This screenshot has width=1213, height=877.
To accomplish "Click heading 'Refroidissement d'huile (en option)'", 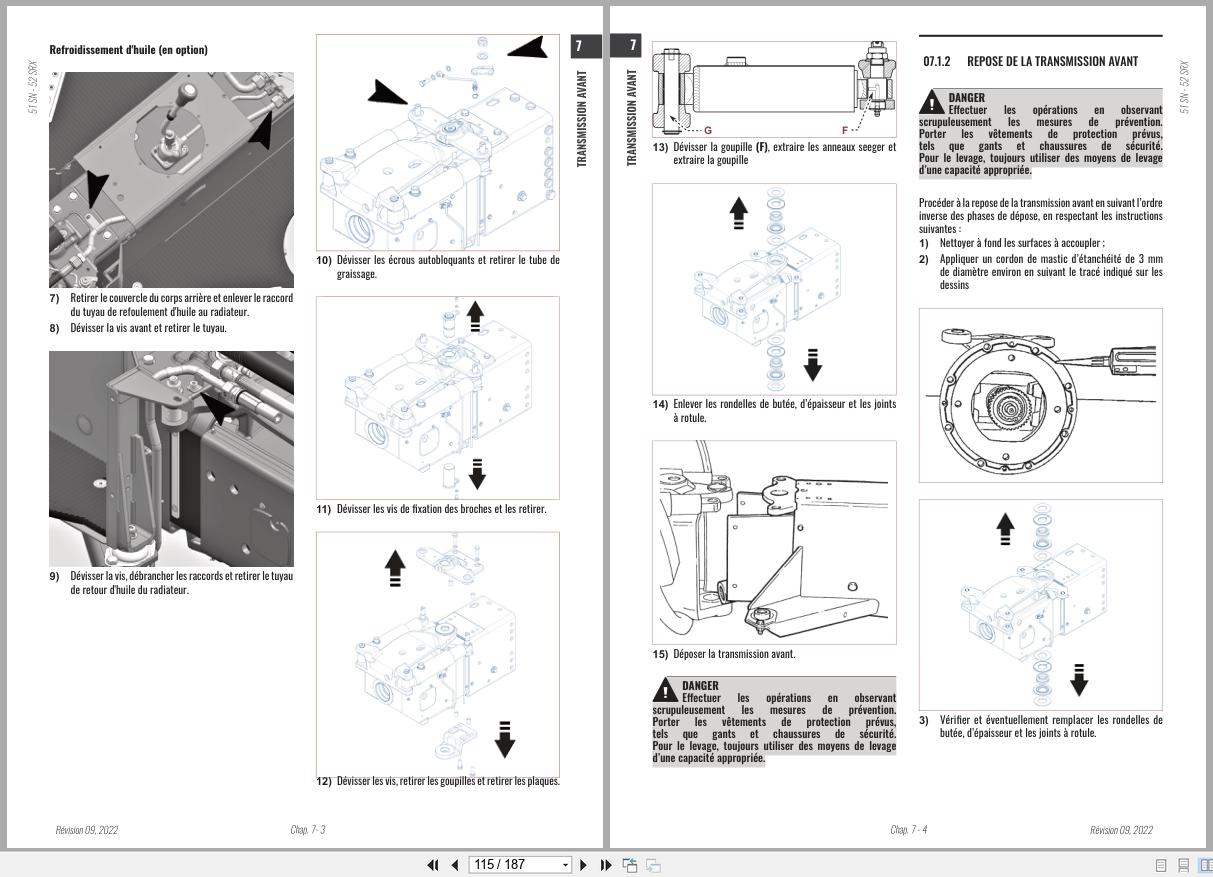I will pyautogui.click(x=128, y=49).
